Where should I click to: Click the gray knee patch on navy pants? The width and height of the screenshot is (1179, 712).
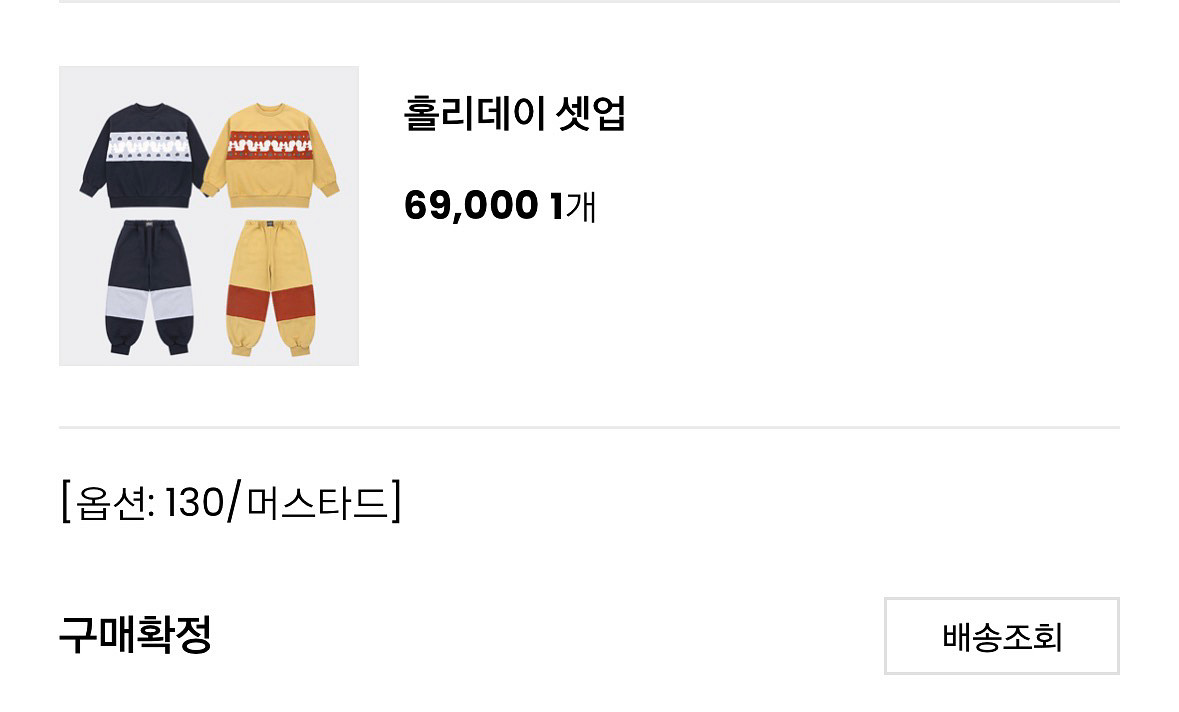pyautogui.click(x=150, y=304)
